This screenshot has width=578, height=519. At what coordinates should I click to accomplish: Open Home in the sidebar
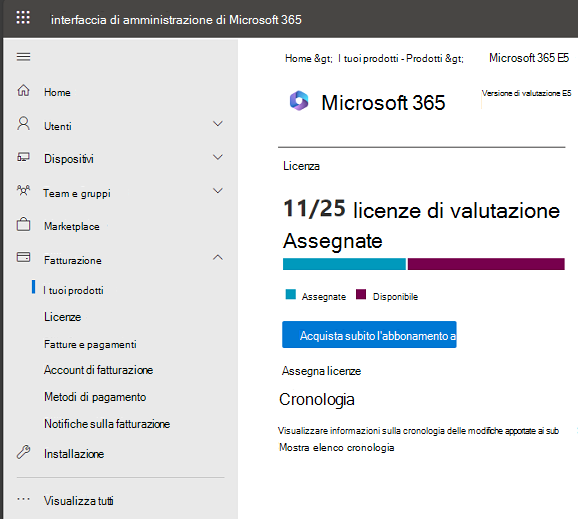(57, 92)
